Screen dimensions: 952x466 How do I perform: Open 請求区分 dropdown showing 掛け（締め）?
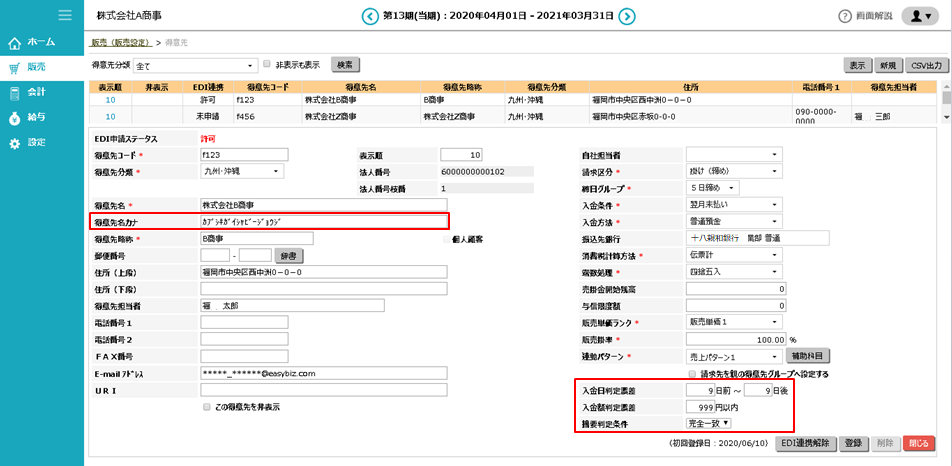(734, 172)
